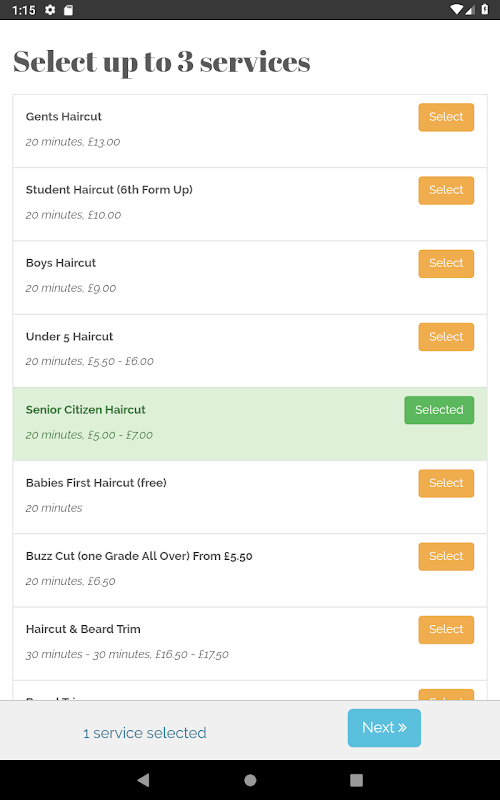
Task: Select Haircut & Beard Trim service
Action: click(446, 630)
